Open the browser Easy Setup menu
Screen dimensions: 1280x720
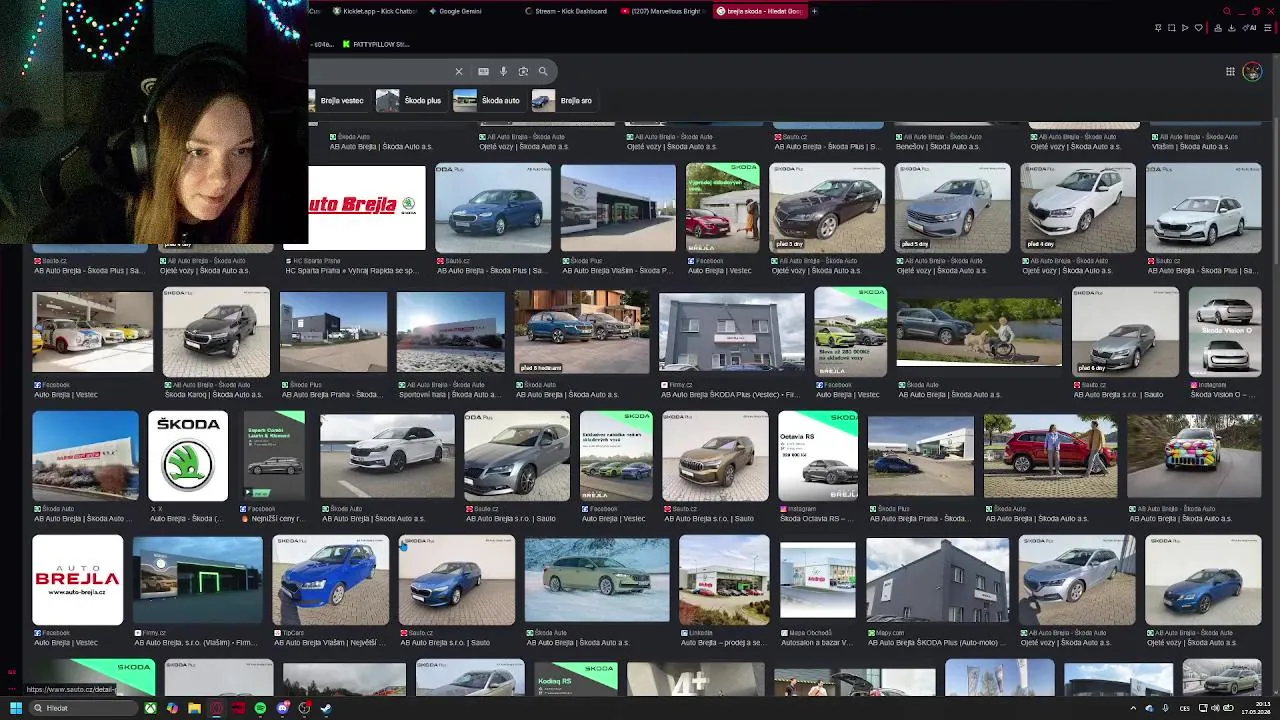pos(1269,28)
